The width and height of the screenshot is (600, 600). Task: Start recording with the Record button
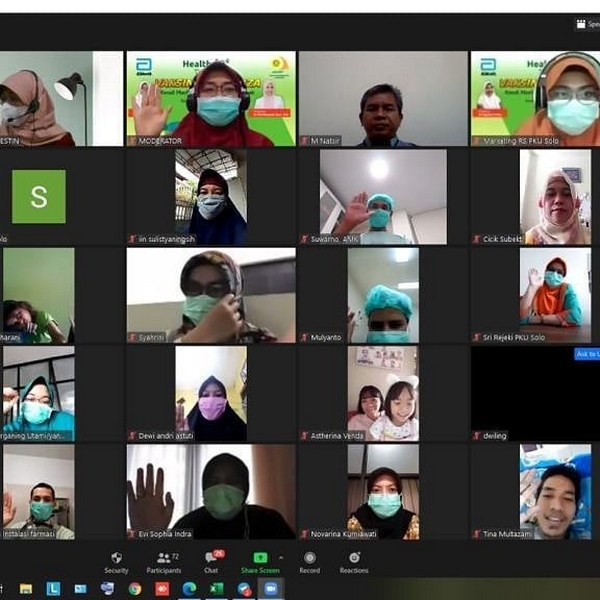tap(310, 560)
